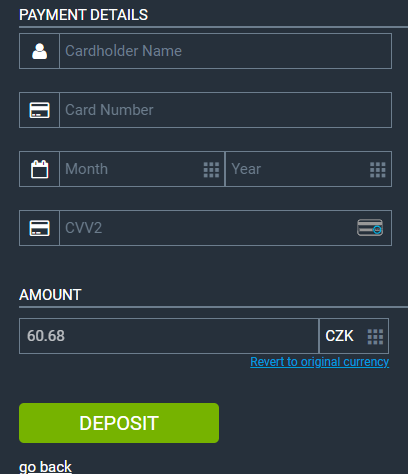
Task: Click the calendar icon beside Month
Action: 39,169
